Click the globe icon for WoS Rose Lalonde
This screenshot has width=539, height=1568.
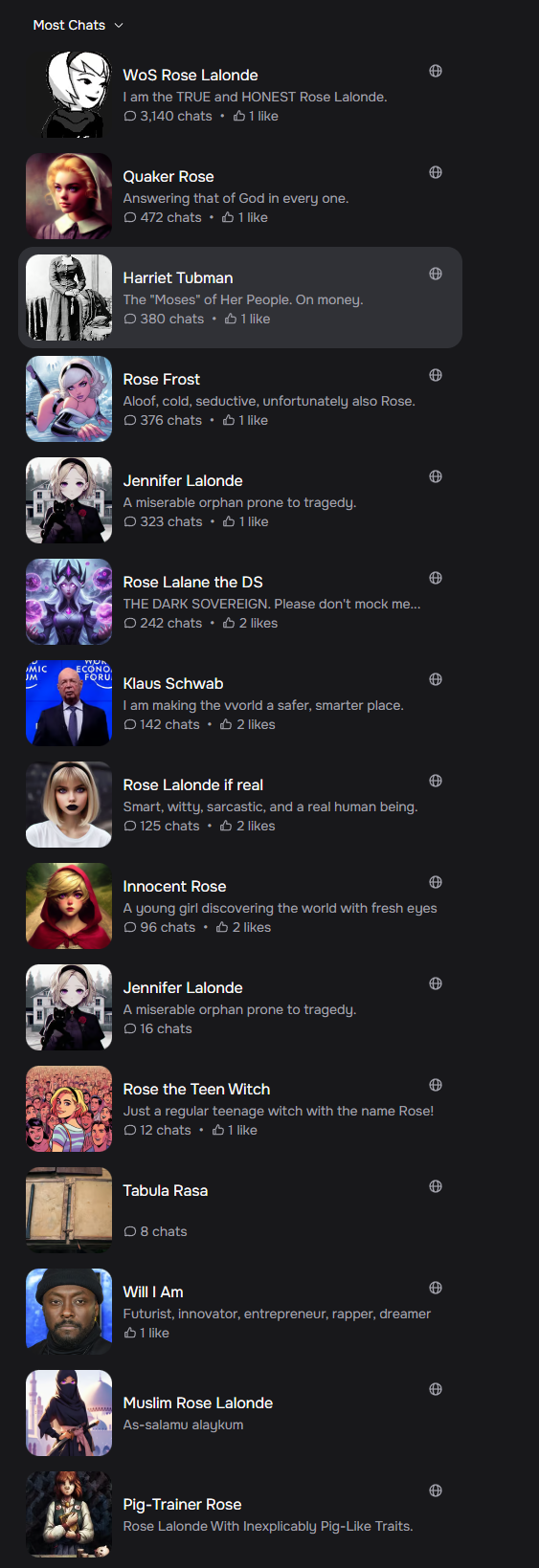[x=436, y=71]
